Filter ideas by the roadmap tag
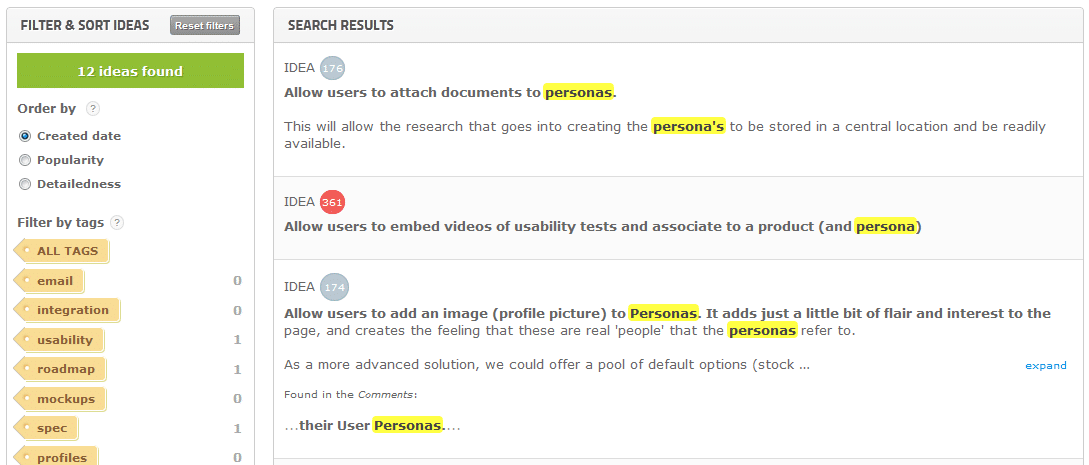Image resolution: width=1089 pixels, height=465 pixels. pos(65,369)
